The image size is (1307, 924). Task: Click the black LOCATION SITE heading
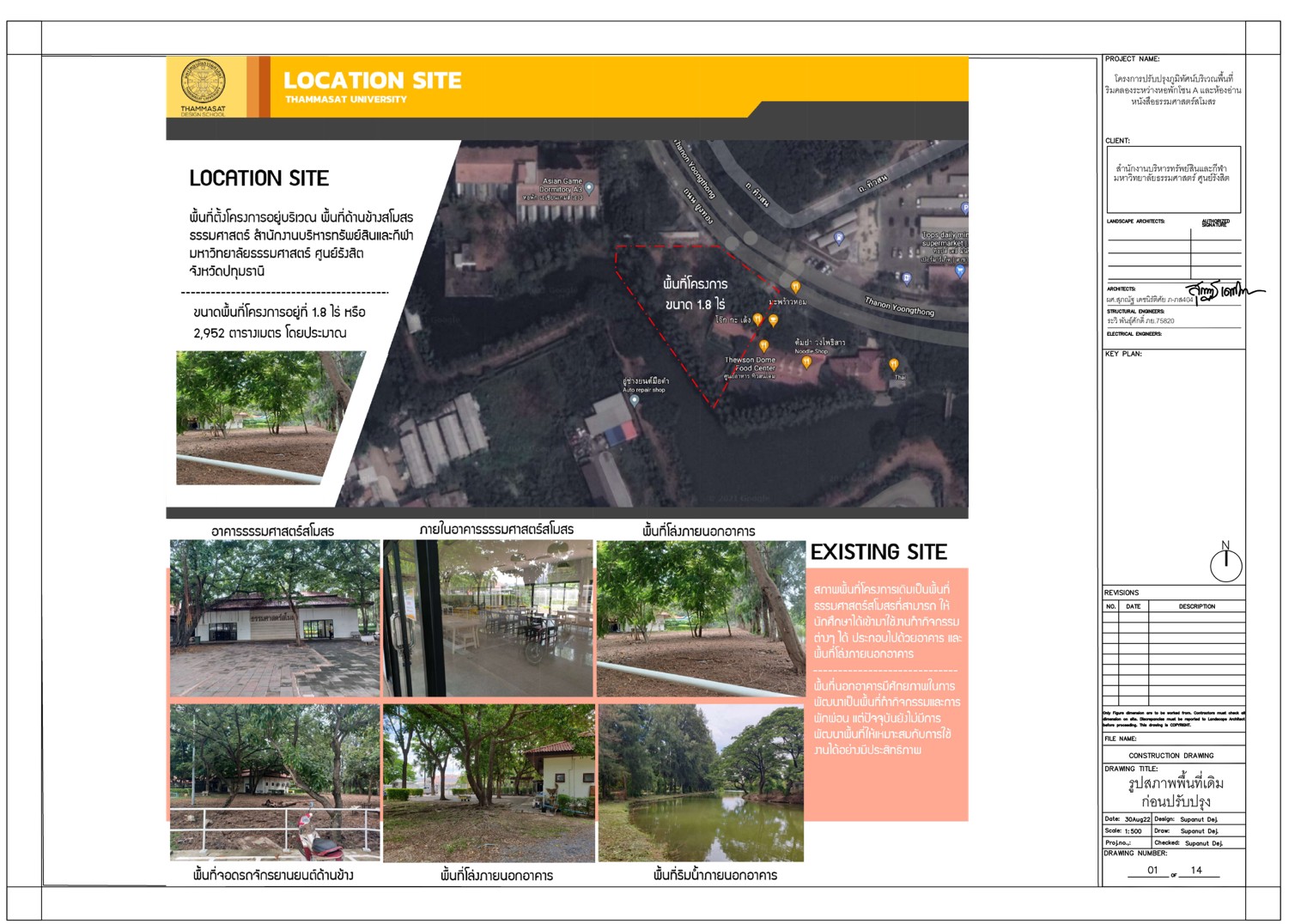pos(259,179)
